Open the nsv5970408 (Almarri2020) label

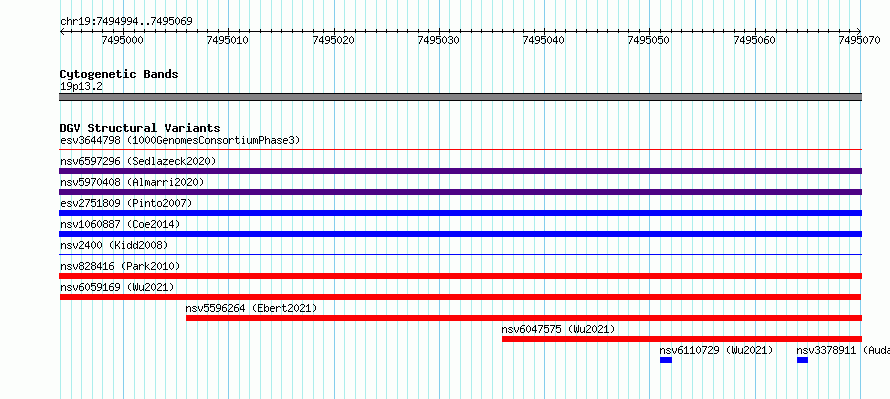click(x=132, y=182)
